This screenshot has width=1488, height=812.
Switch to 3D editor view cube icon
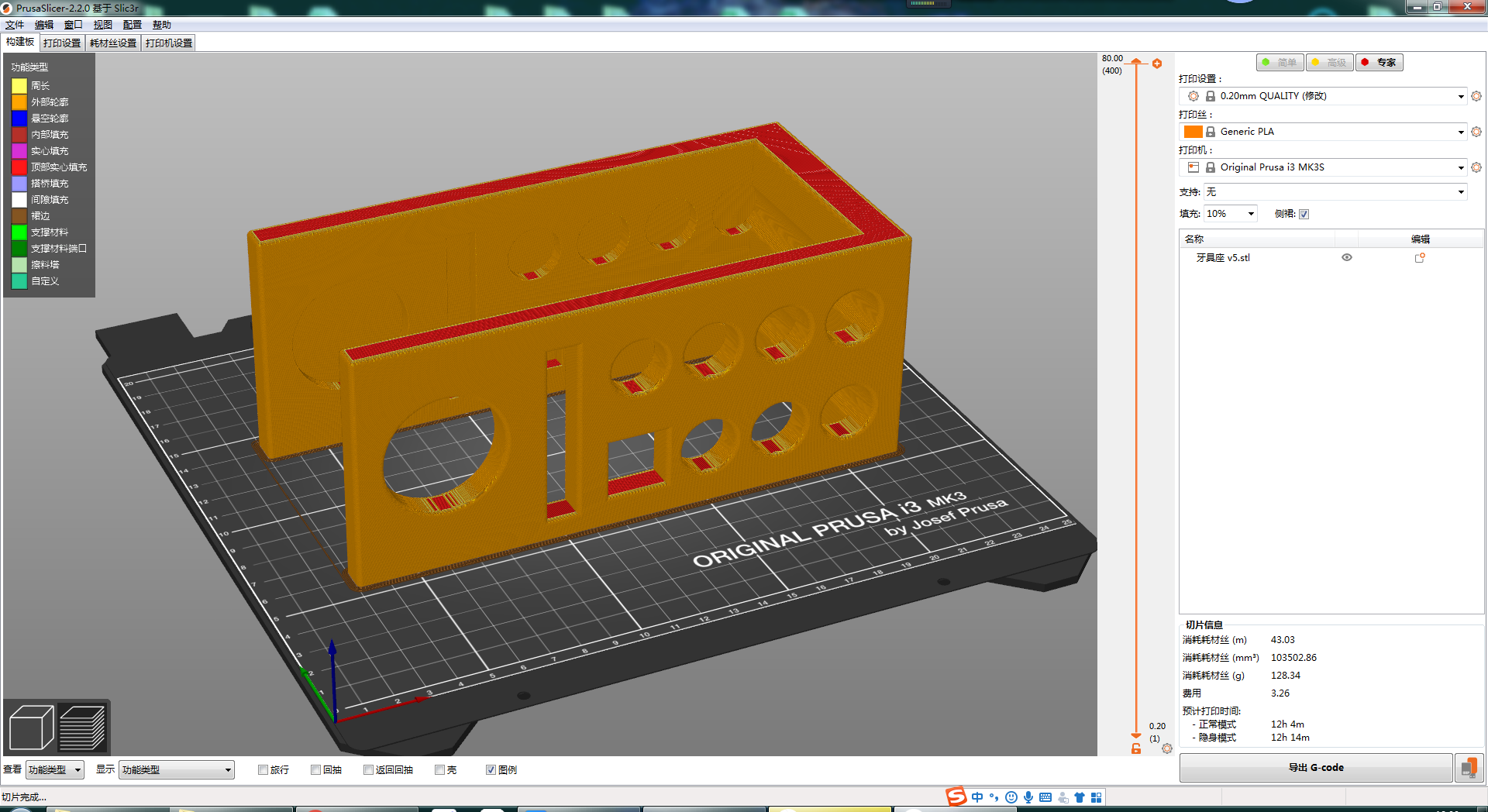point(30,726)
